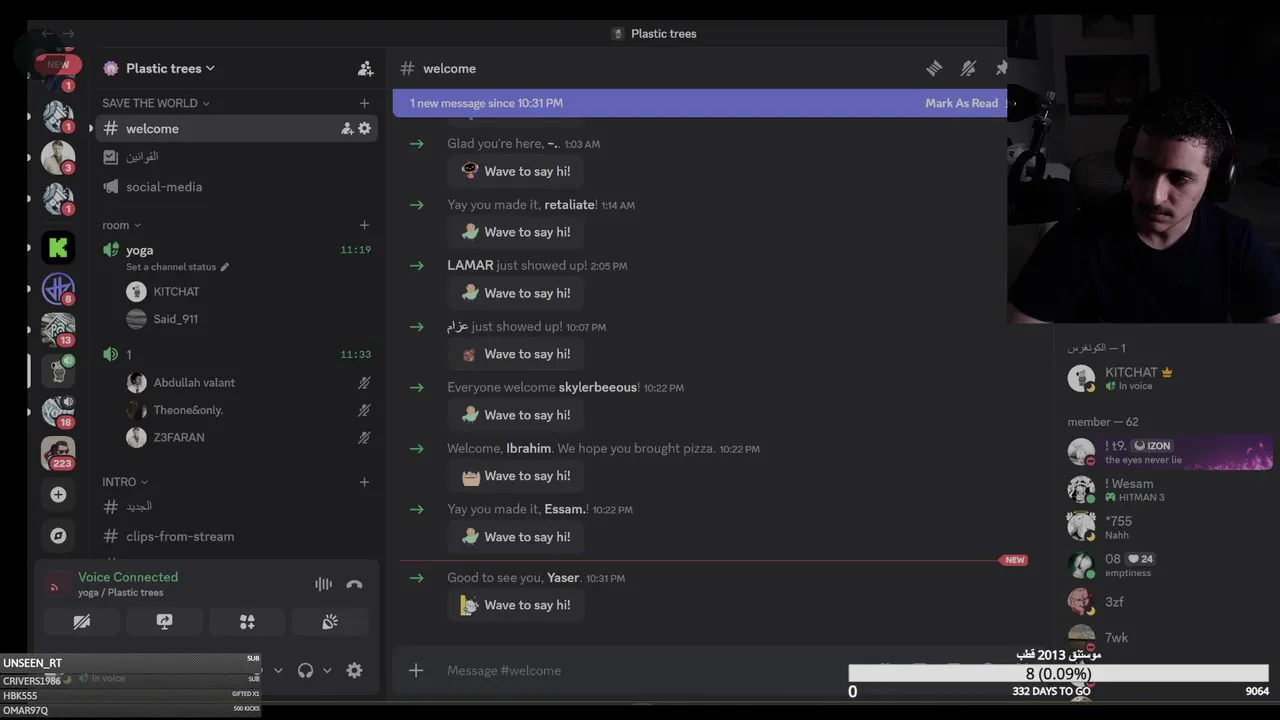1280x720 pixels.
Task: Open output device dropdown beside headphones
Action: point(327,670)
